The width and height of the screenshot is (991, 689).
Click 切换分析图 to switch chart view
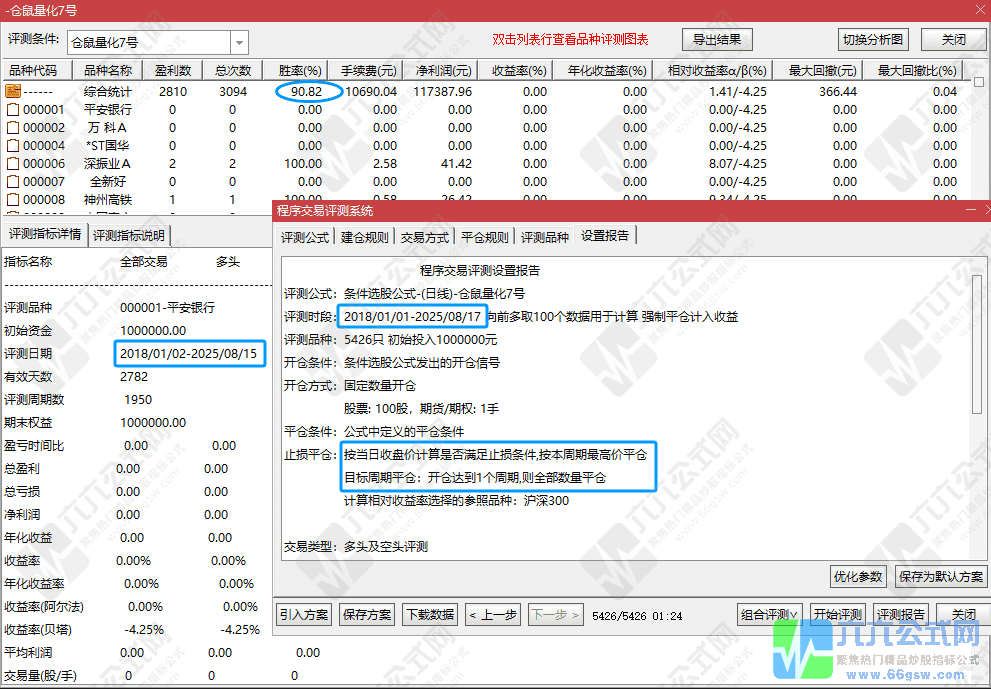coord(873,40)
